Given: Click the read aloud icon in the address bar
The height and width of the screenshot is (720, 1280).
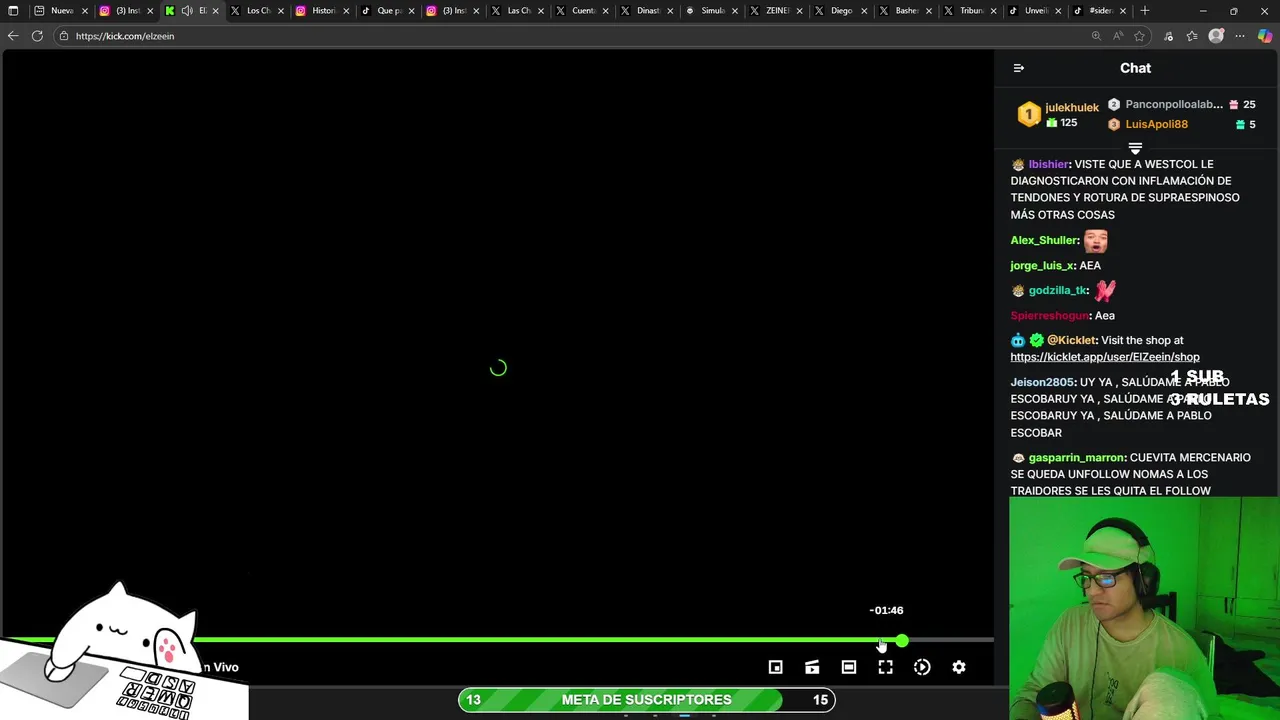Looking at the screenshot, I should point(1118,36).
